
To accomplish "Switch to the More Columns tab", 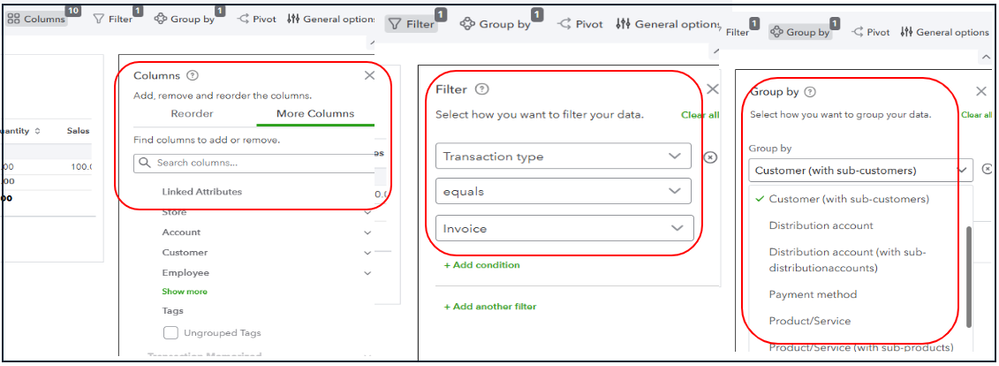I will point(315,114).
